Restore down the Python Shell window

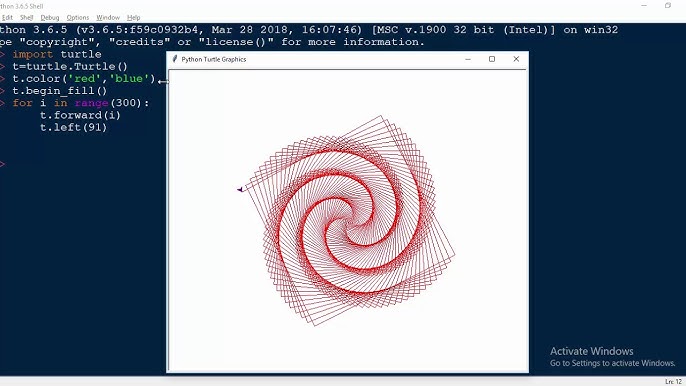click(x=668, y=6)
